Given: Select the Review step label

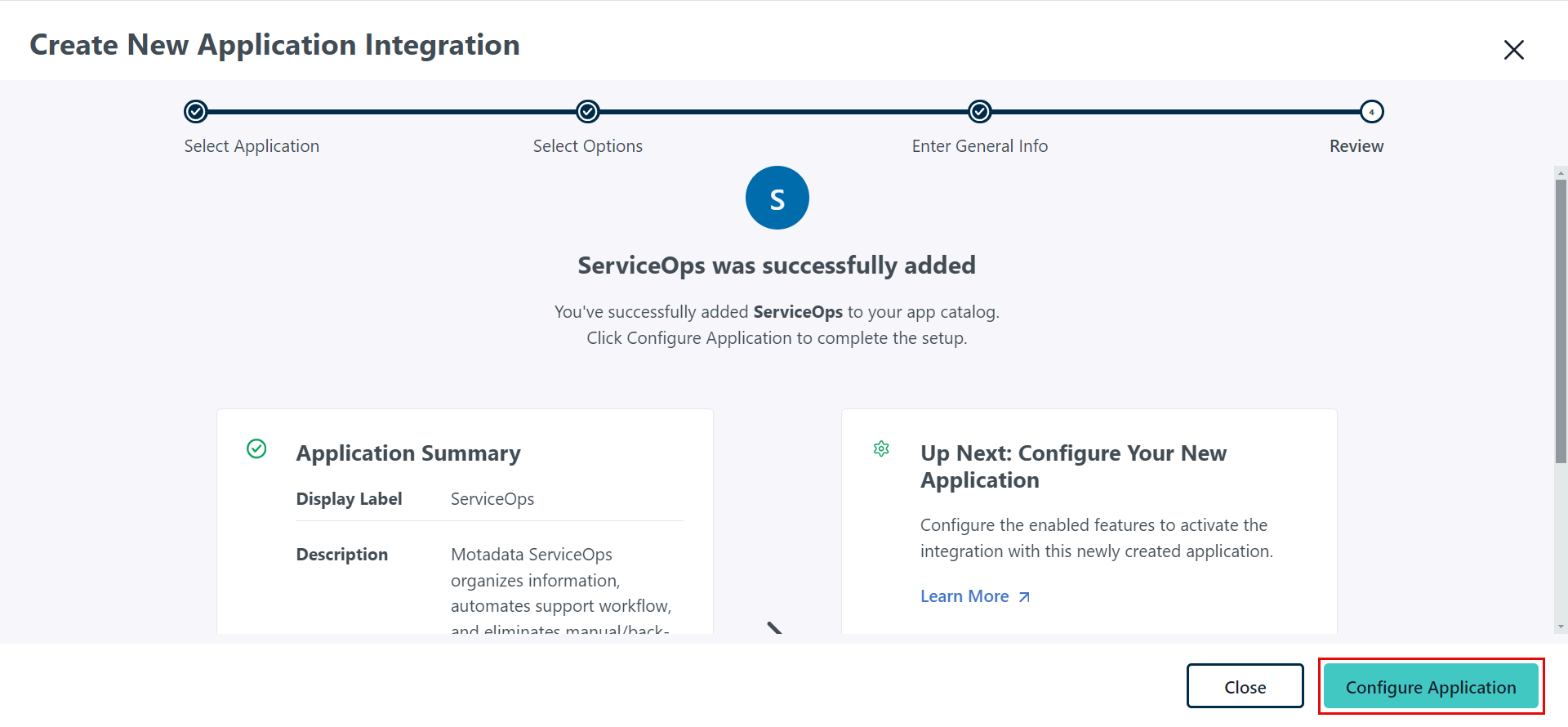Looking at the screenshot, I should 1356,146.
